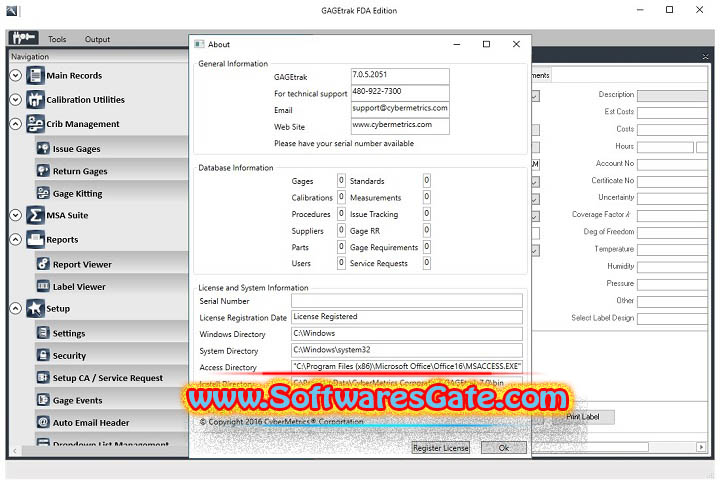
Task: Collapse the Reports section
Action: [16, 239]
